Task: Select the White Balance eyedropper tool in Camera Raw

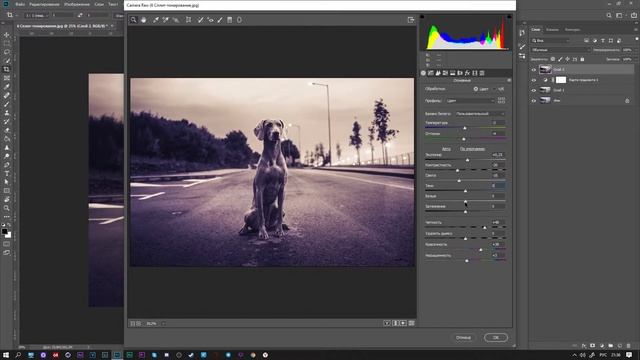Action: coord(156,20)
